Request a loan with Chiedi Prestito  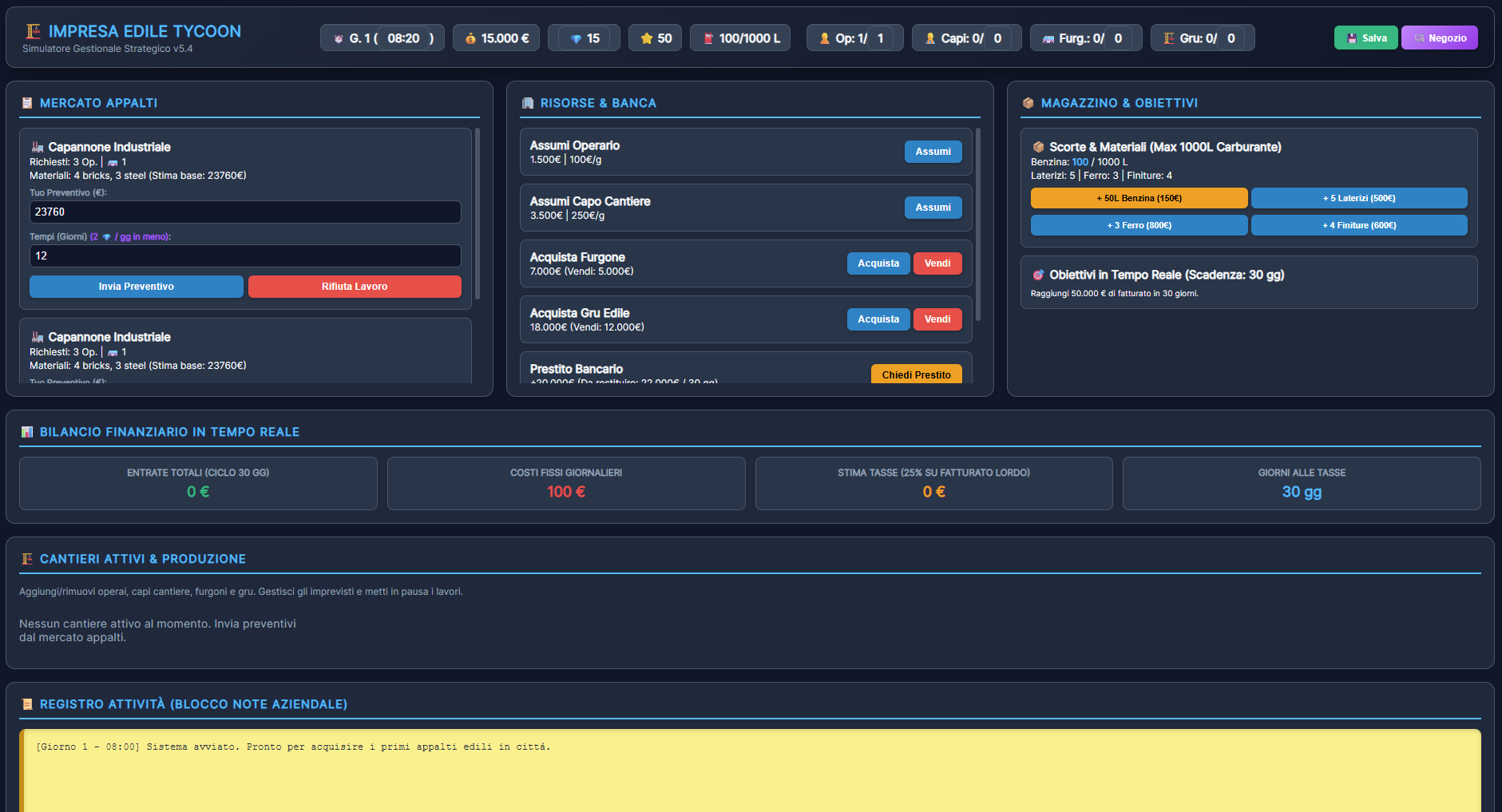pos(916,374)
